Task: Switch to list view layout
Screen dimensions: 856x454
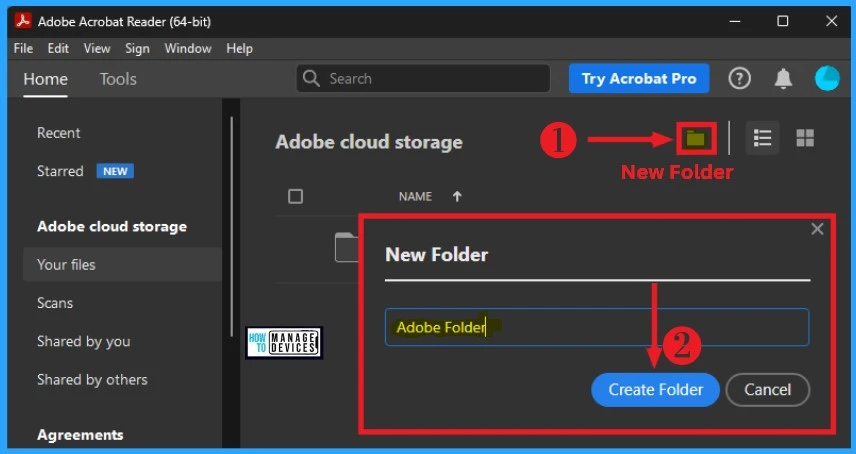Action: tap(762, 138)
